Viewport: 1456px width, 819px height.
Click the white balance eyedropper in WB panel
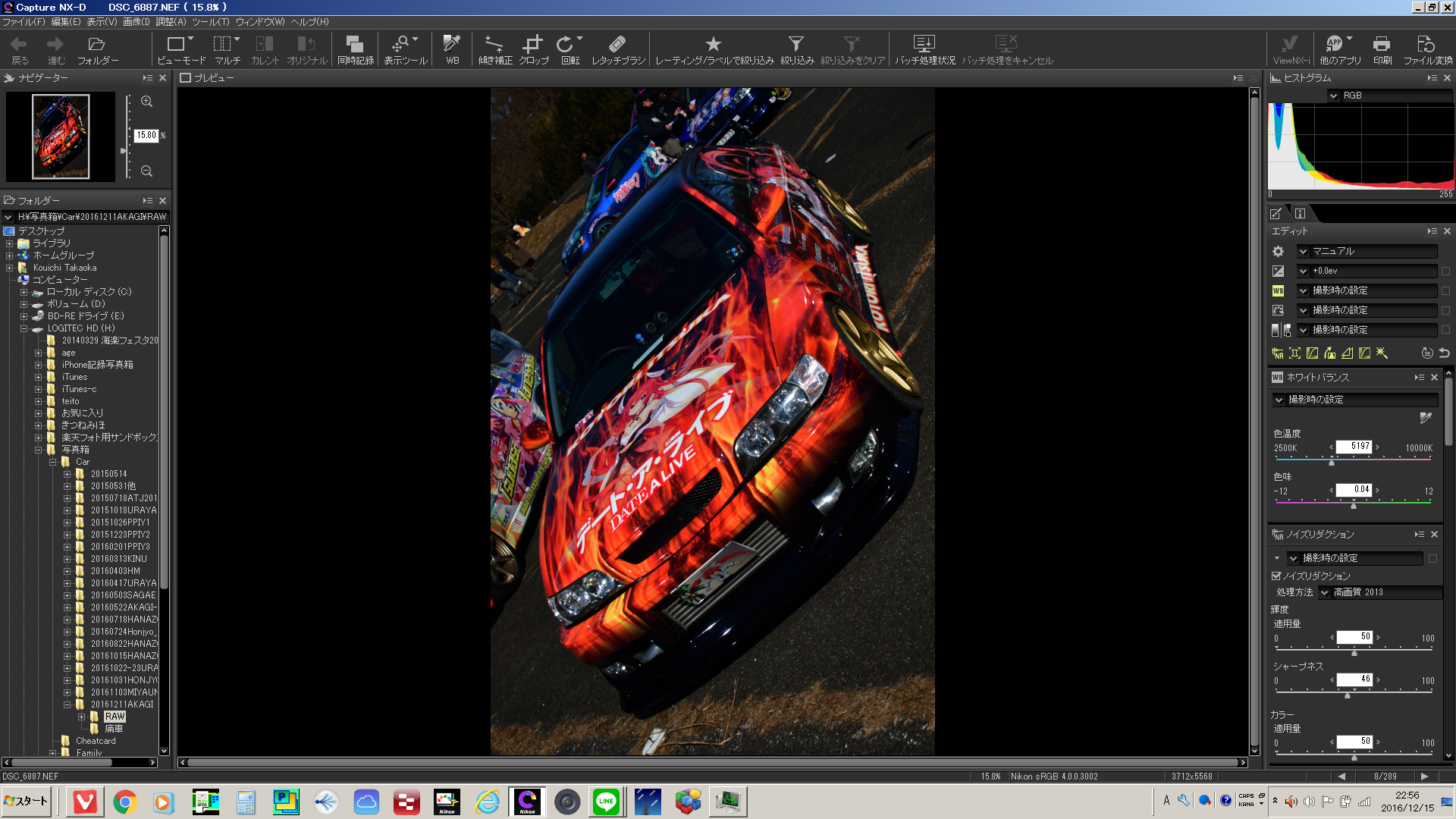[1425, 418]
